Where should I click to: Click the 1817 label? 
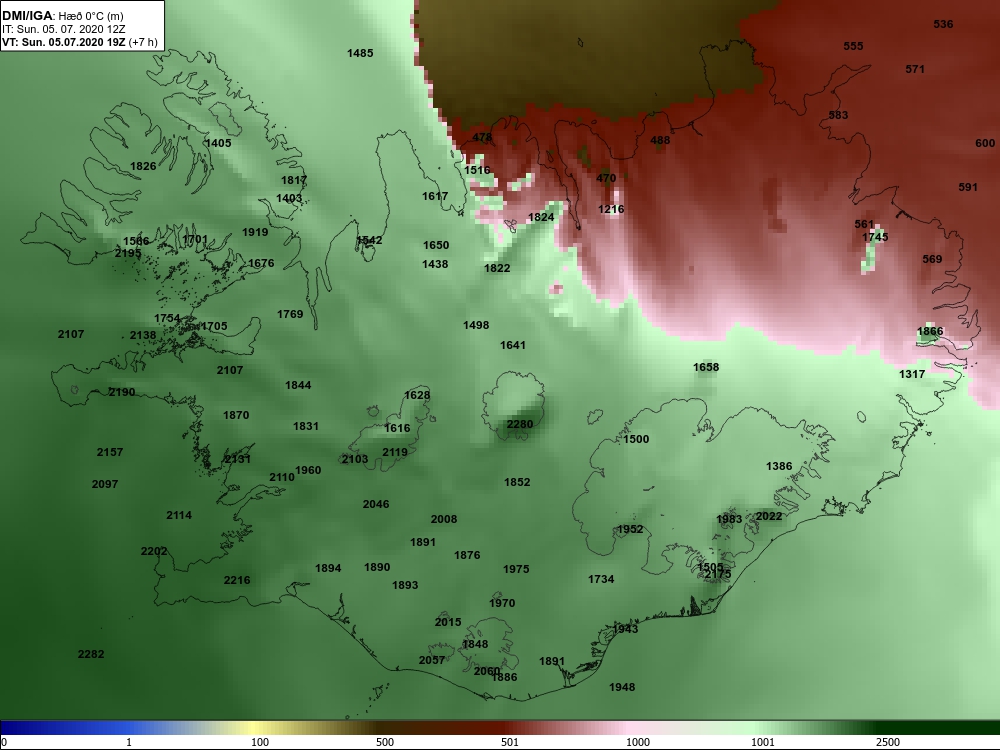pyautogui.click(x=294, y=180)
